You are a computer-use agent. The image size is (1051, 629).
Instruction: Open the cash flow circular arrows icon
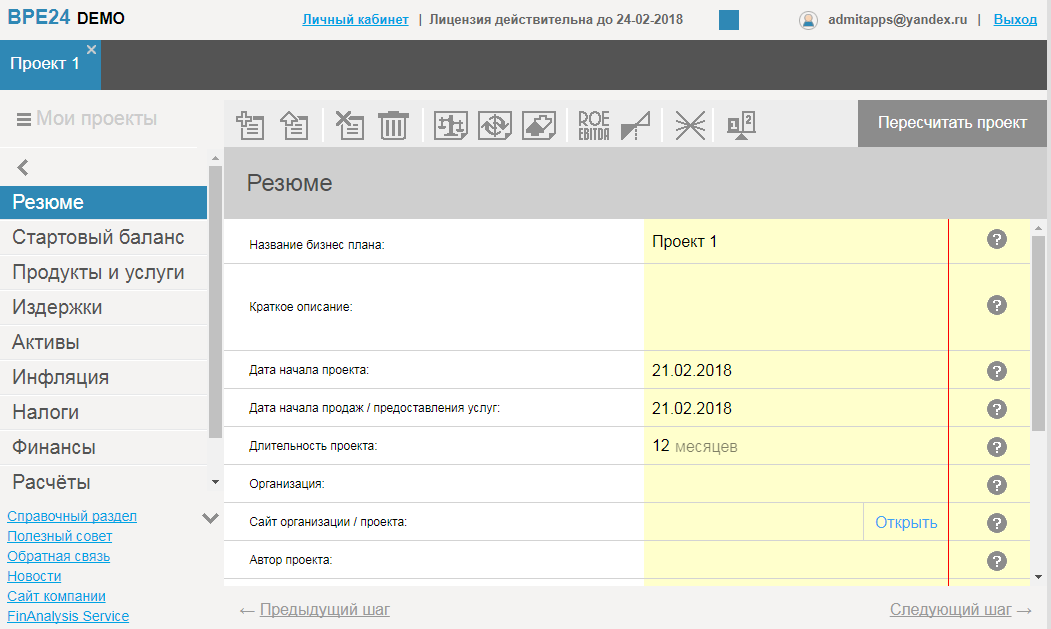495,125
